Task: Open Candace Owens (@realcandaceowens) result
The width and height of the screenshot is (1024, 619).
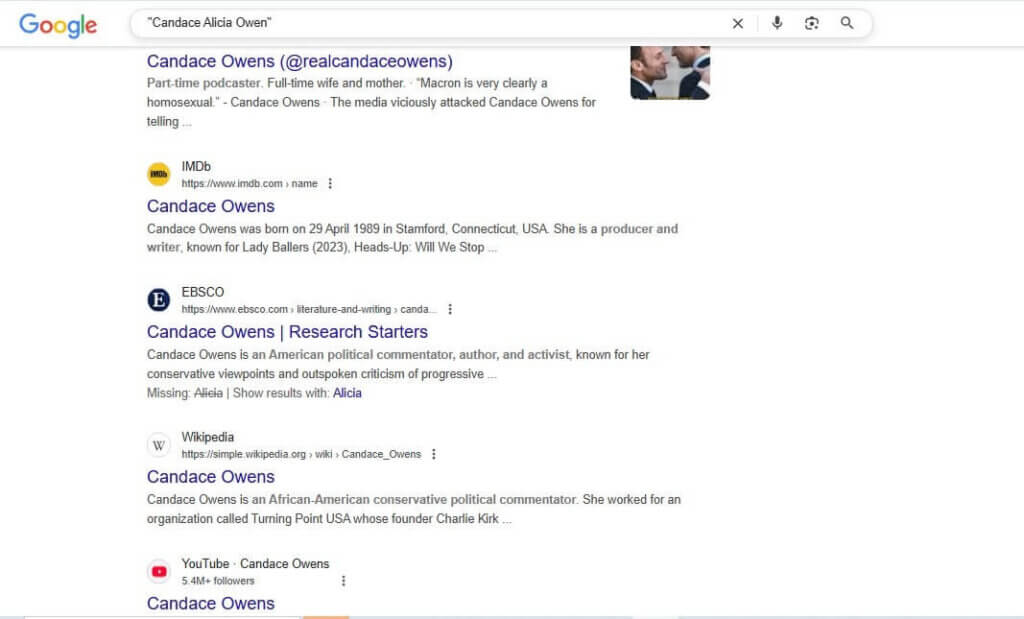Action: click(x=299, y=62)
